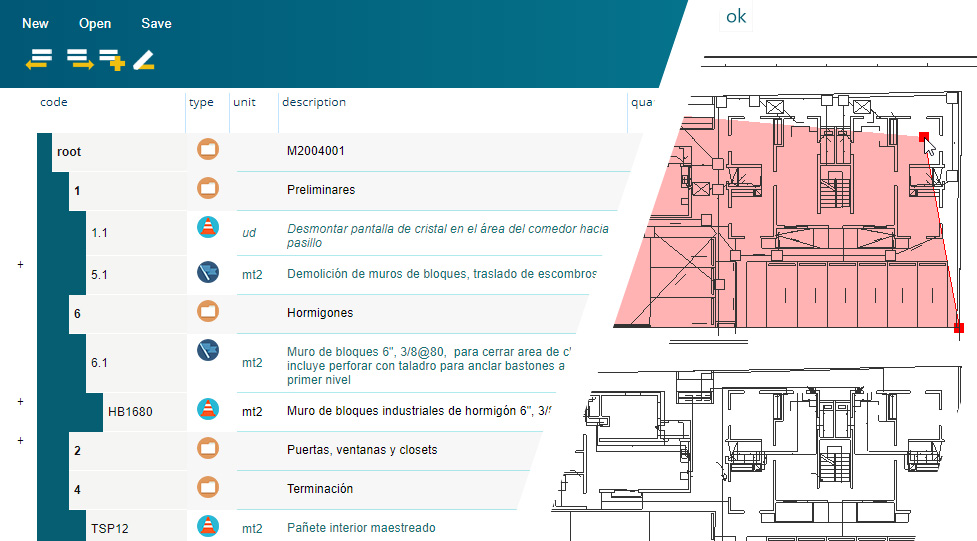Click the Open menu item

[95, 23]
